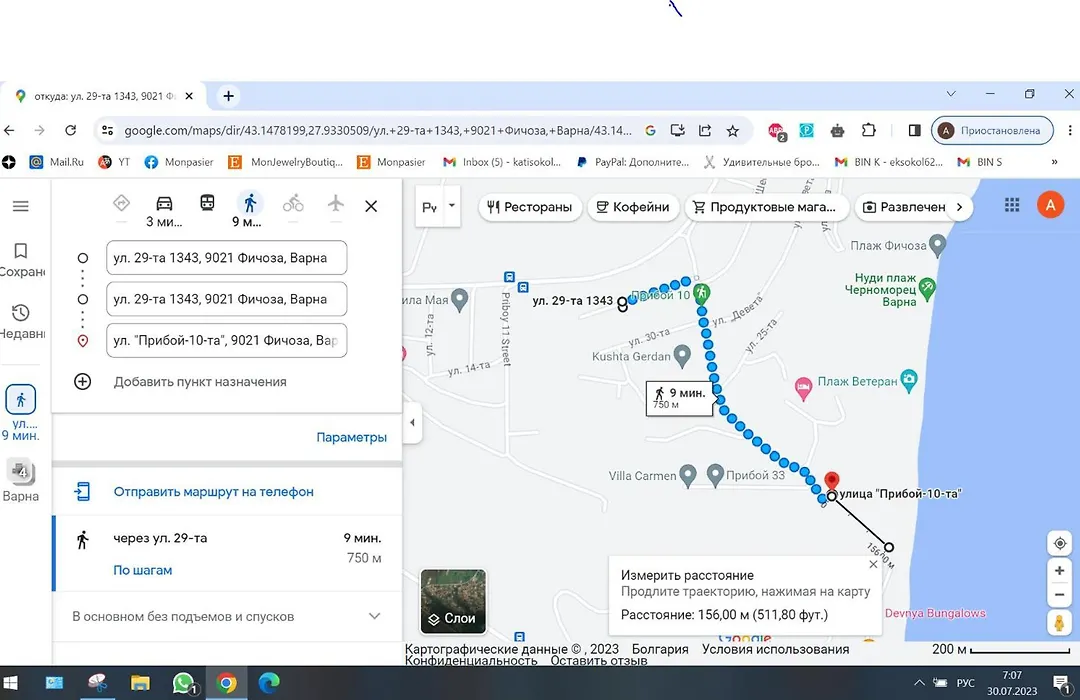Screen dimensions: 1080x700
Task: Open Recents in sidebar
Action: [x=21, y=322]
